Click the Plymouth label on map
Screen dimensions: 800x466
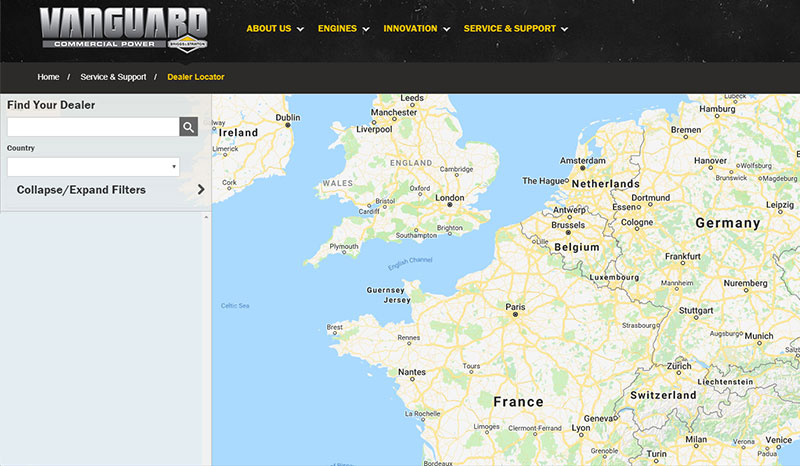tap(344, 246)
